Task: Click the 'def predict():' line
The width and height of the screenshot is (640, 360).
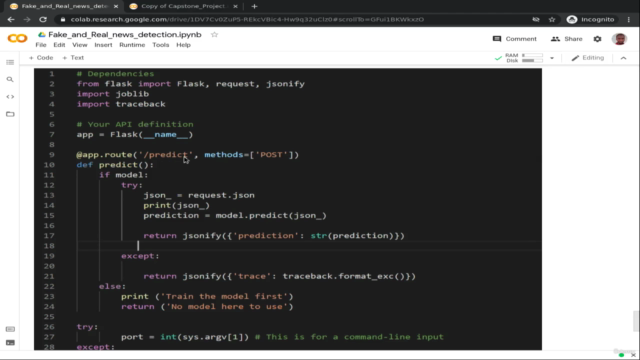Action: click(115, 165)
